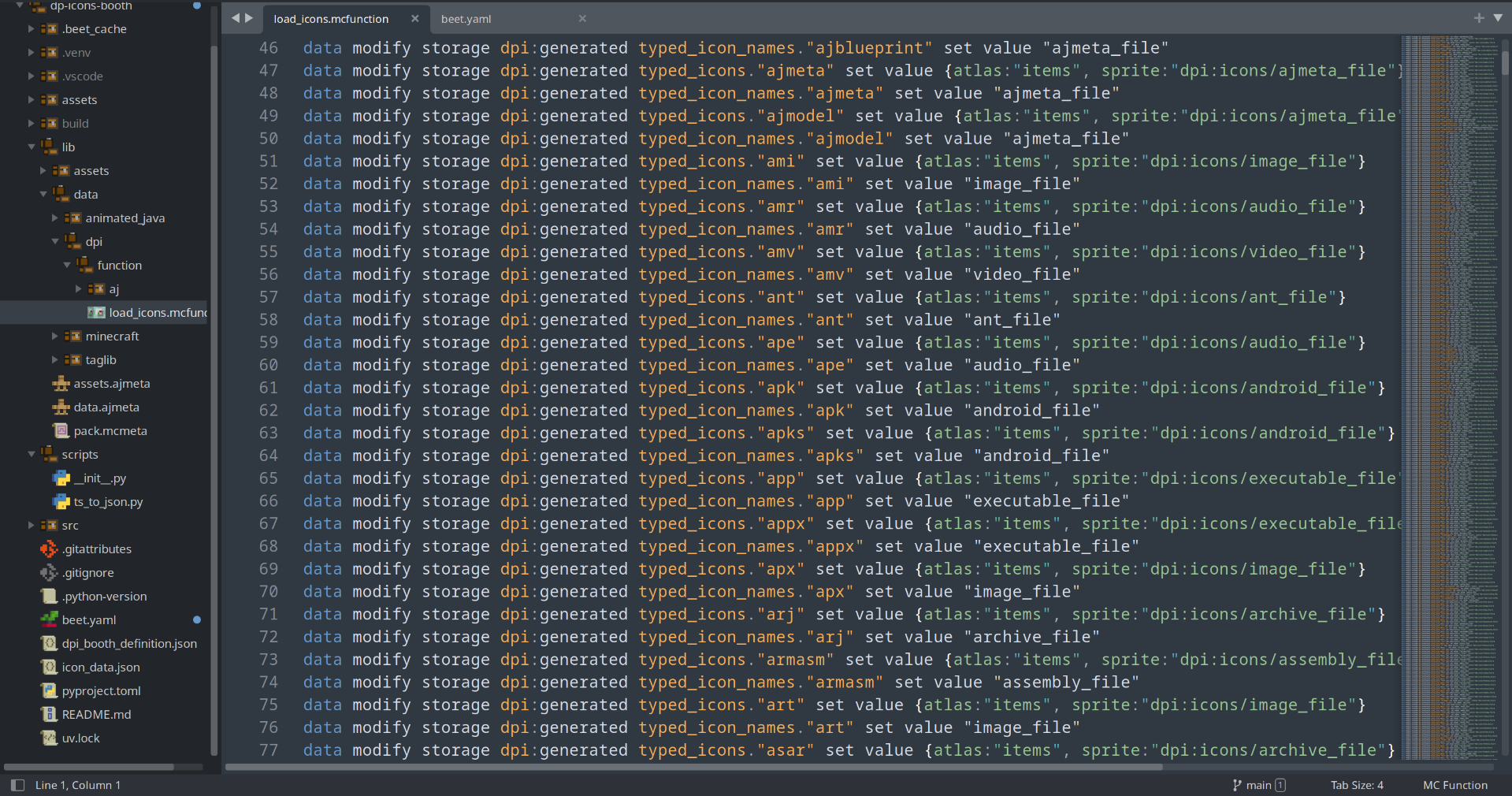The width and height of the screenshot is (1512, 796).
Task: Change the MC Function syntax selector
Action: tap(1455, 785)
